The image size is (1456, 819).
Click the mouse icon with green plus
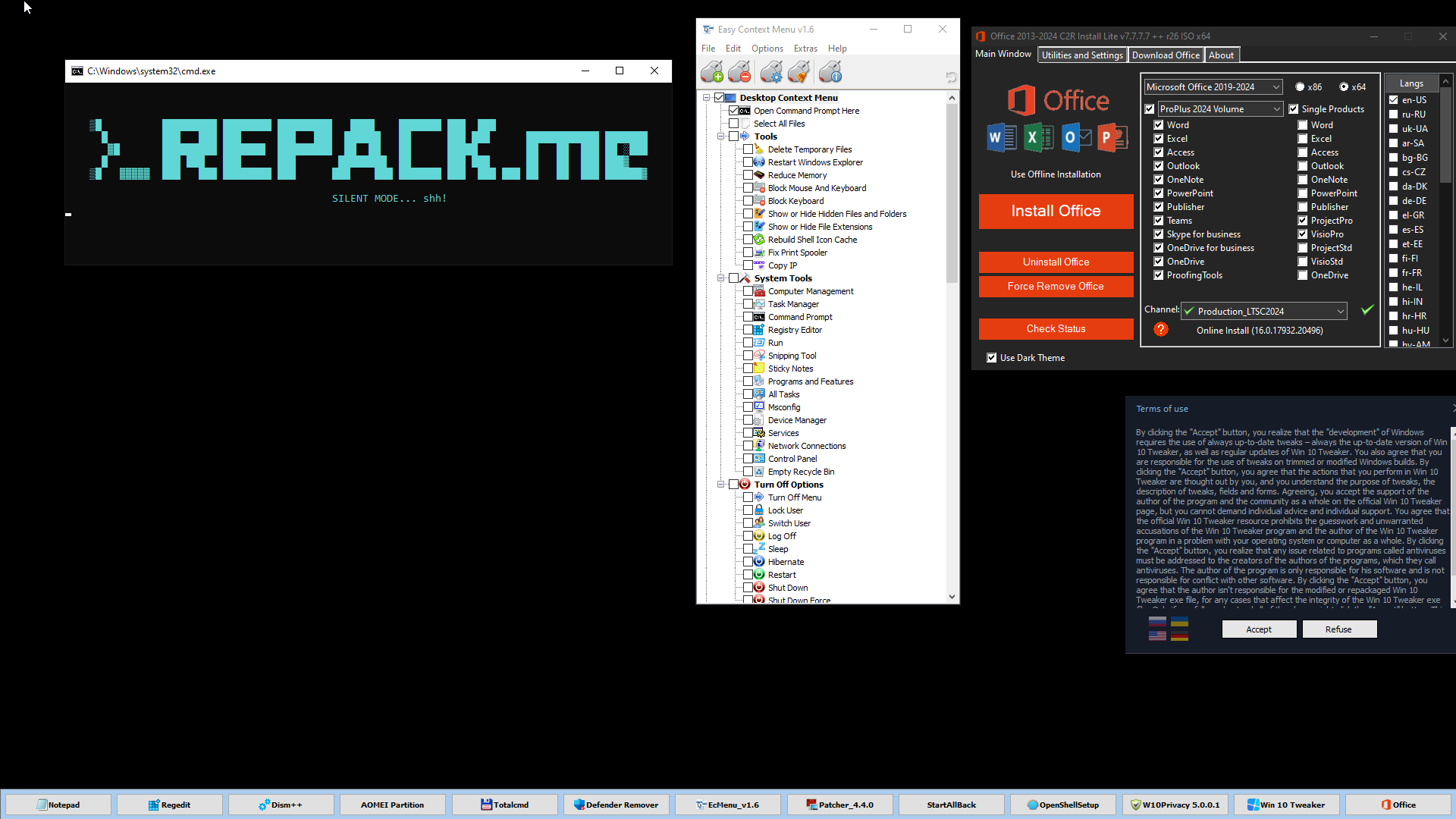pos(711,72)
